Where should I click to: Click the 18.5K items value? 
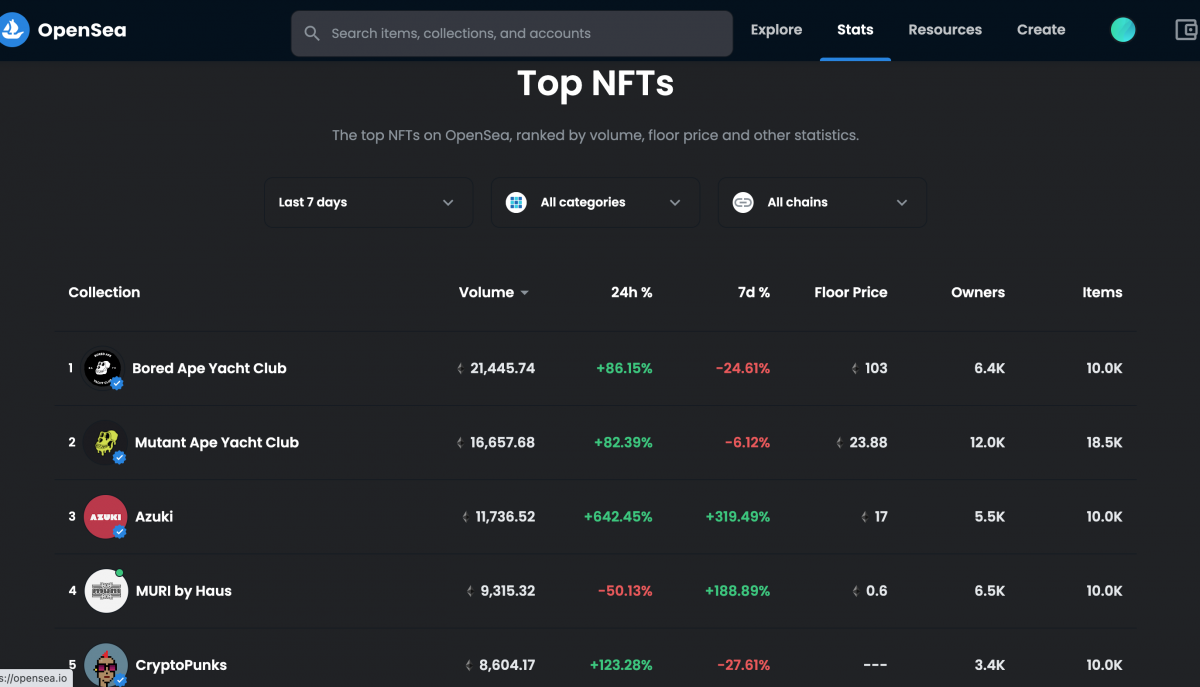pos(1104,442)
